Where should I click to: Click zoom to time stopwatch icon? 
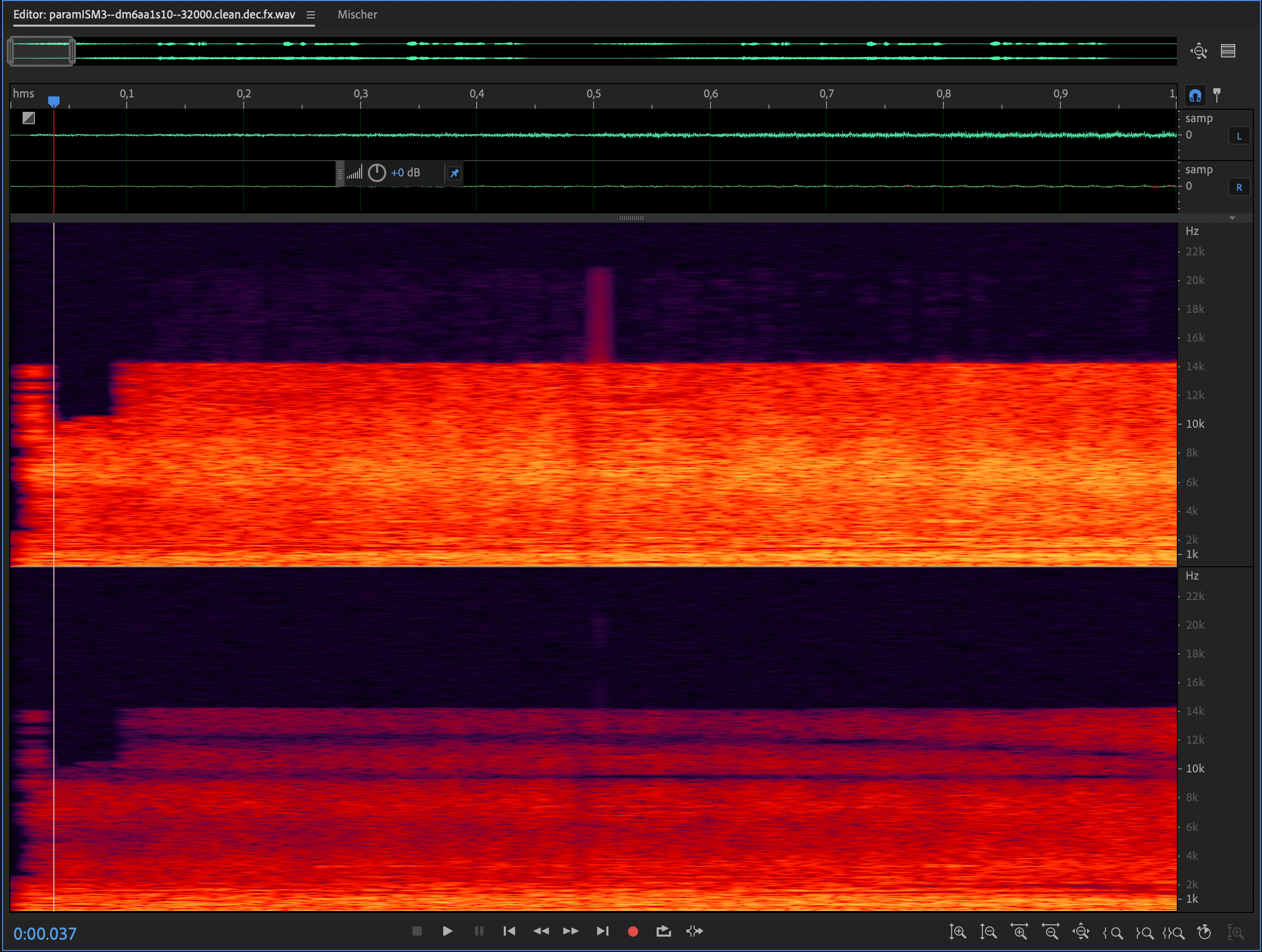1205,931
